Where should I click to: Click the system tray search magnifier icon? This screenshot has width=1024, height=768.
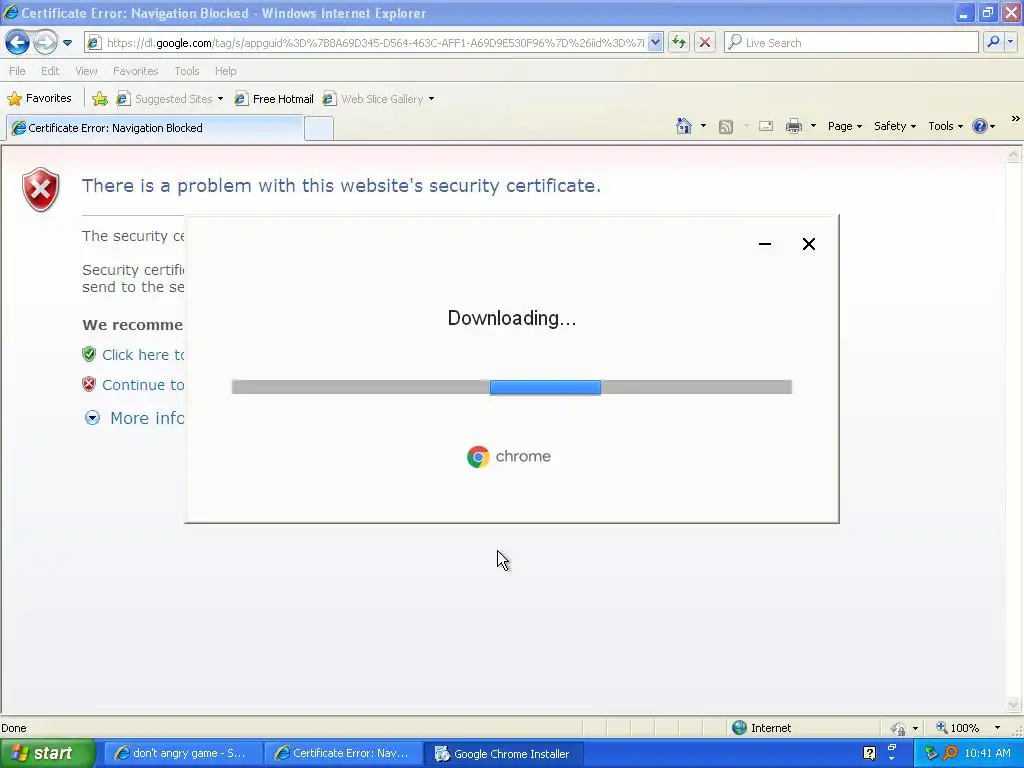950,754
